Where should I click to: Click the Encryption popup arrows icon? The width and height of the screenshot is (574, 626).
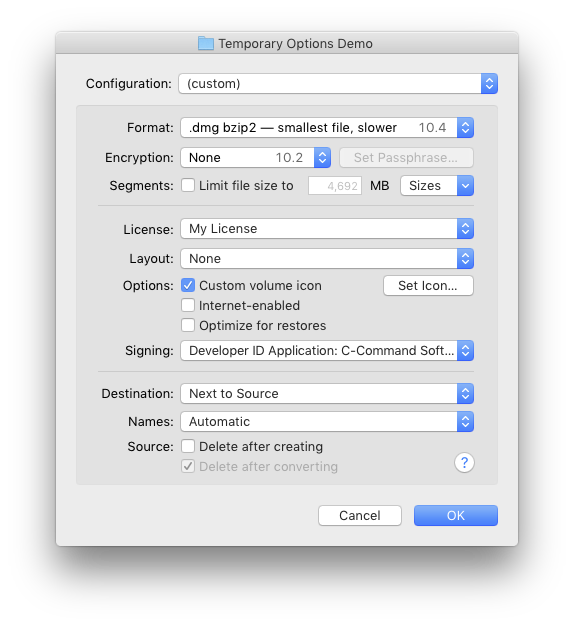click(323, 158)
